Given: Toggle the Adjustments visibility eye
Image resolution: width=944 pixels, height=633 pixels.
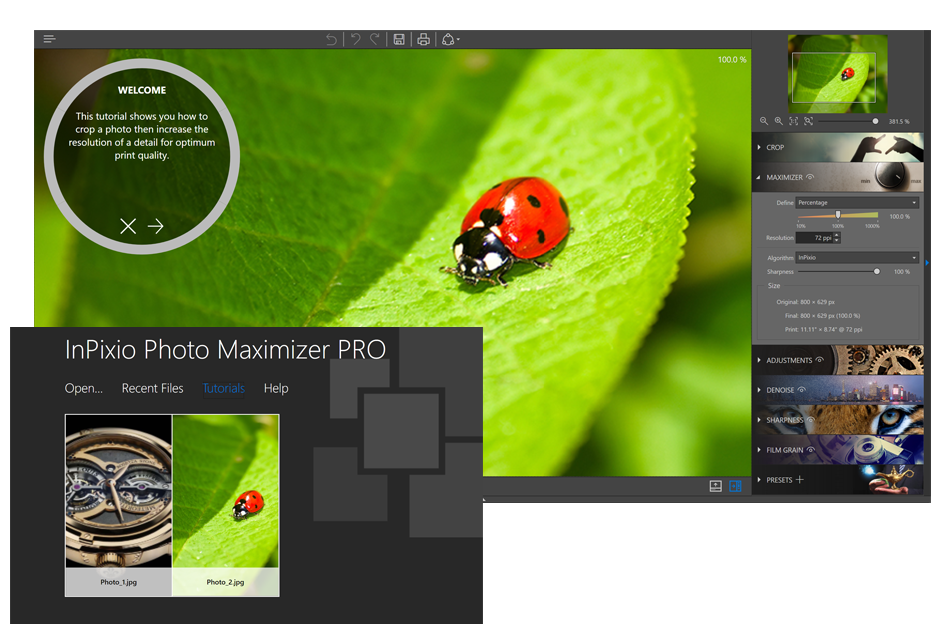Looking at the screenshot, I should click(x=819, y=360).
